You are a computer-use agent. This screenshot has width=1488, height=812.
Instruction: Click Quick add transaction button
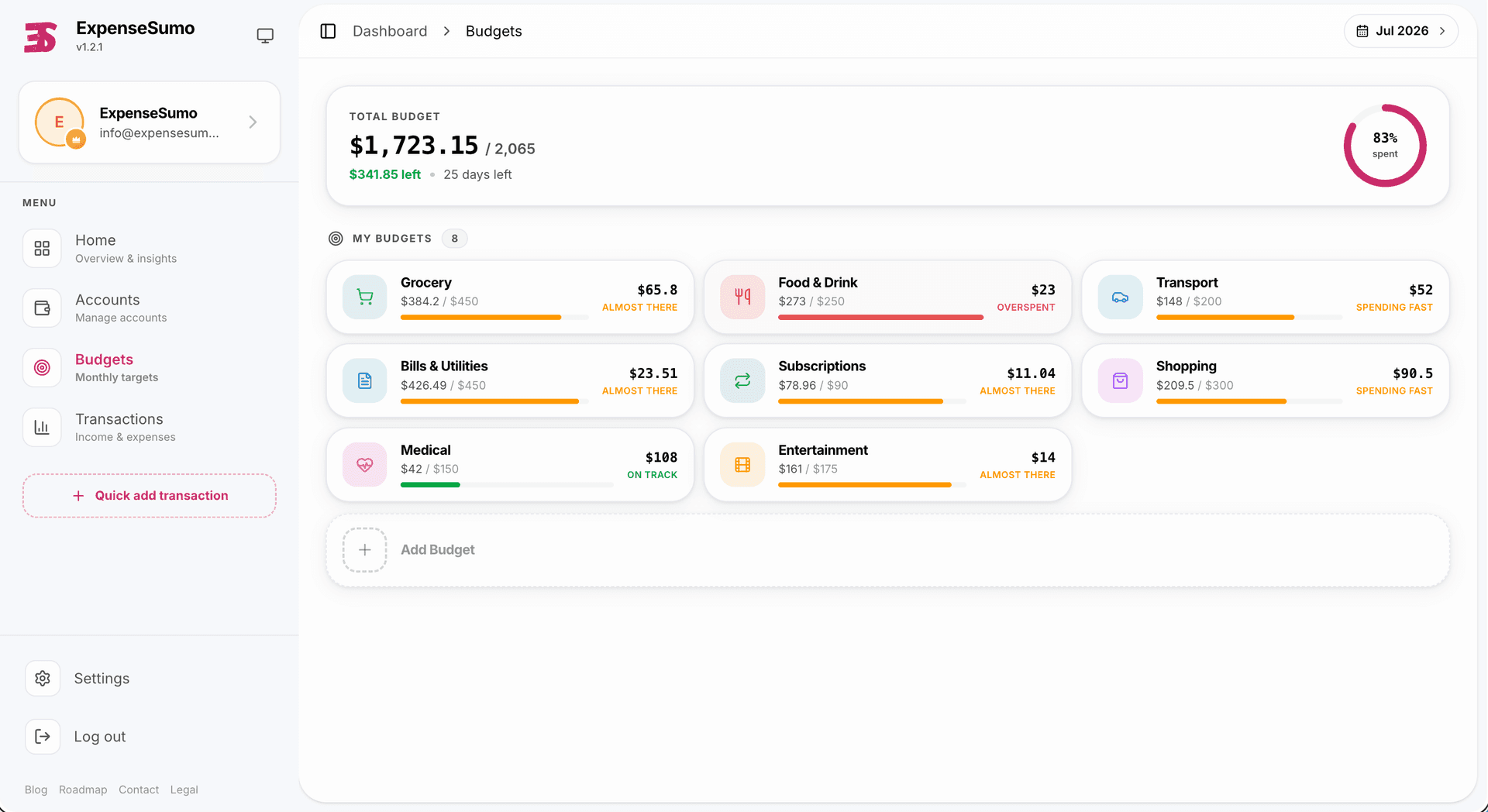150,496
